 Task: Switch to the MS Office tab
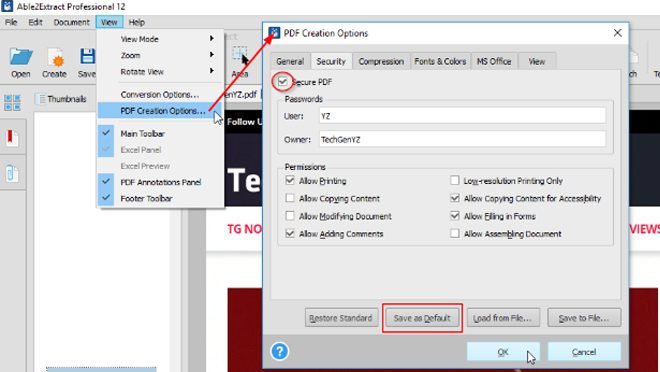[494, 61]
